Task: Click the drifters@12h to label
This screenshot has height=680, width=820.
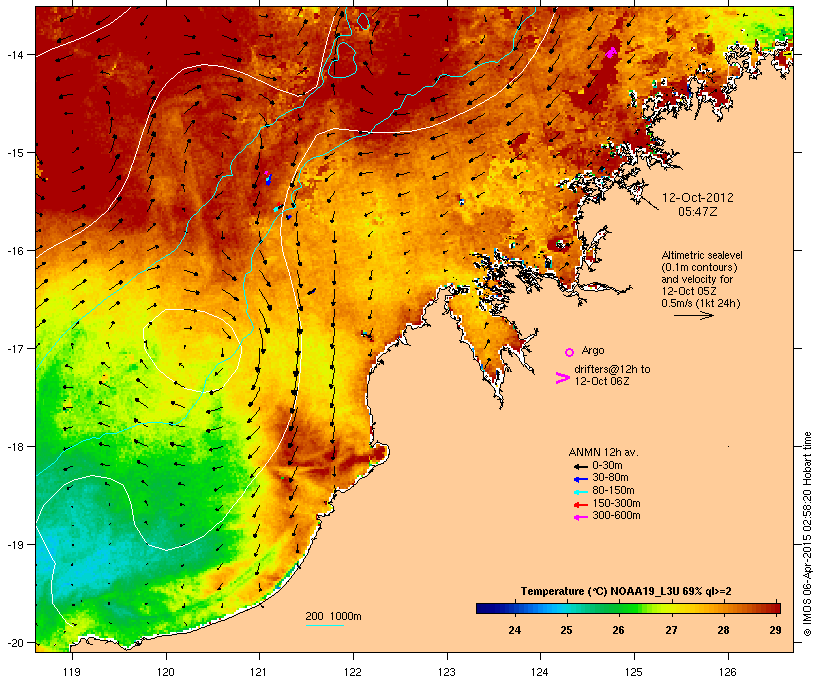Action: [x=612, y=369]
